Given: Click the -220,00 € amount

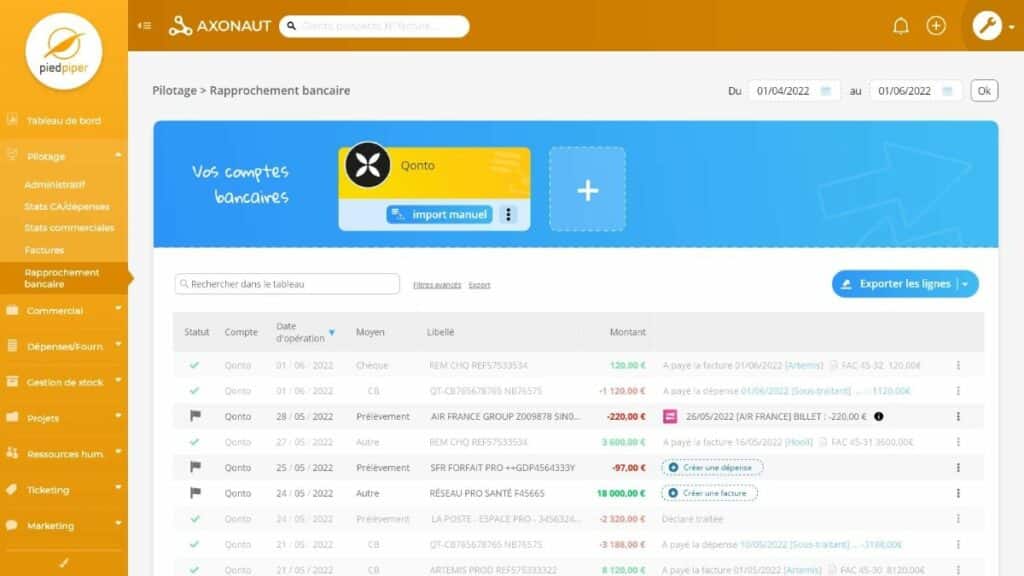Looking at the screenshot, I should point(626,416).
